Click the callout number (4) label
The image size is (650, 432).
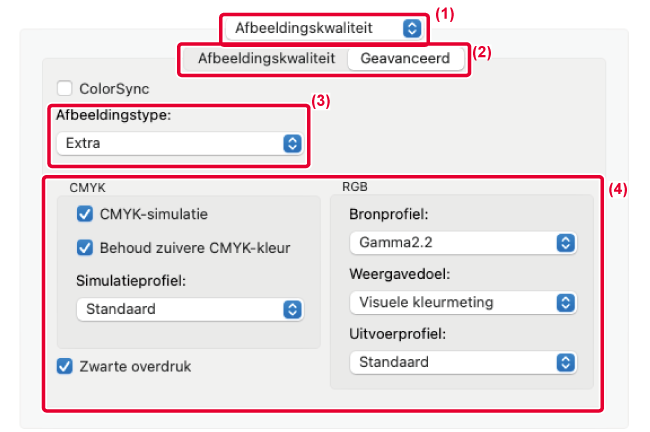[618, 189]
